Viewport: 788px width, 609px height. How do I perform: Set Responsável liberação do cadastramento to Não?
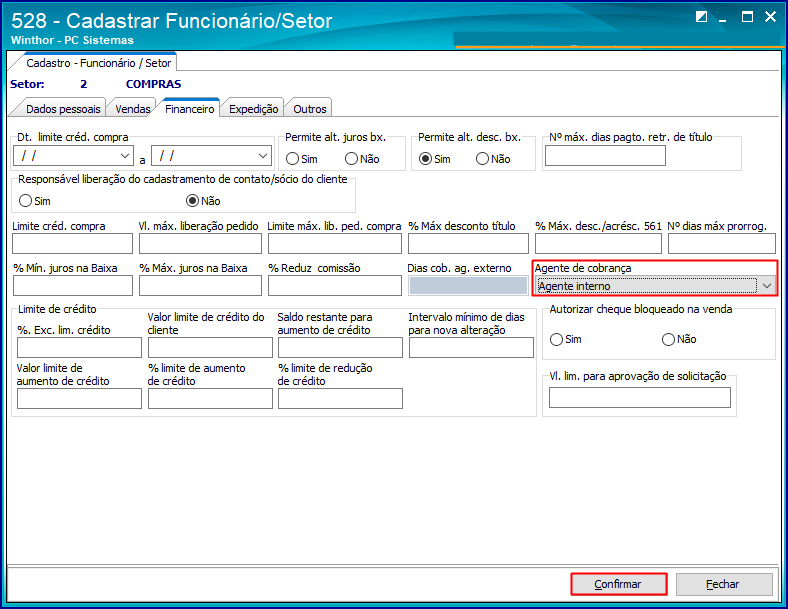point(203,201)
